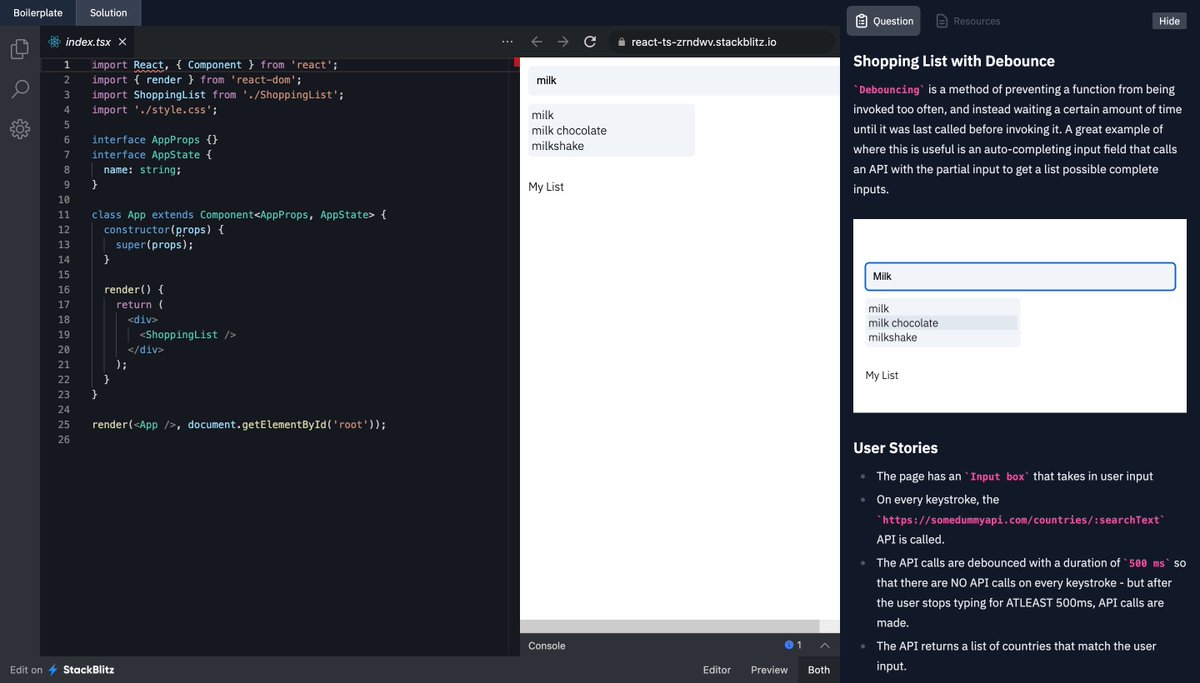The width and height of the screenshot is (1200, 683).
Task: Reload the preview page
Action: pos(590,42)
